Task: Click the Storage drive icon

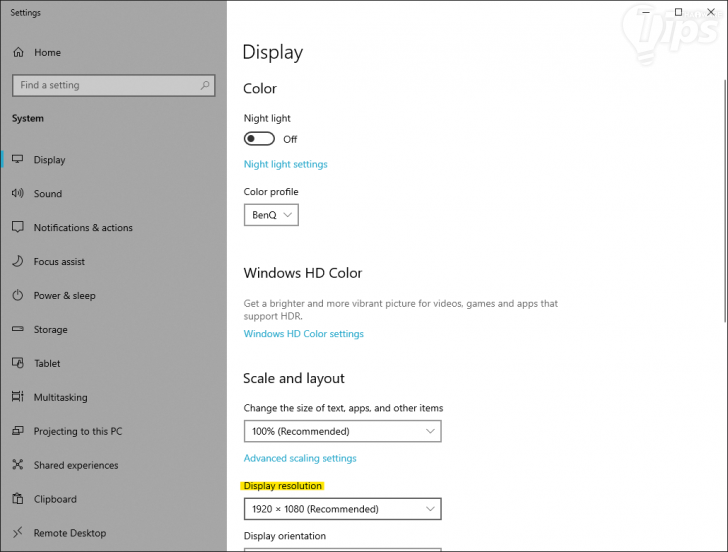Action: pos(18,330)
